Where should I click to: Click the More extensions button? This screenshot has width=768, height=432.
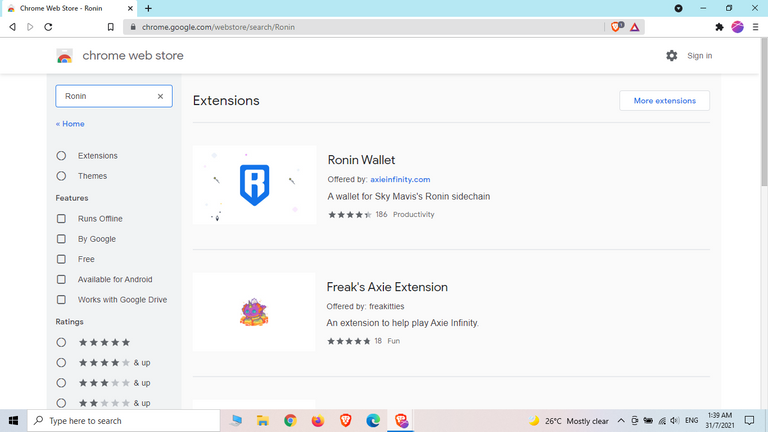click(x=664, y=100)
